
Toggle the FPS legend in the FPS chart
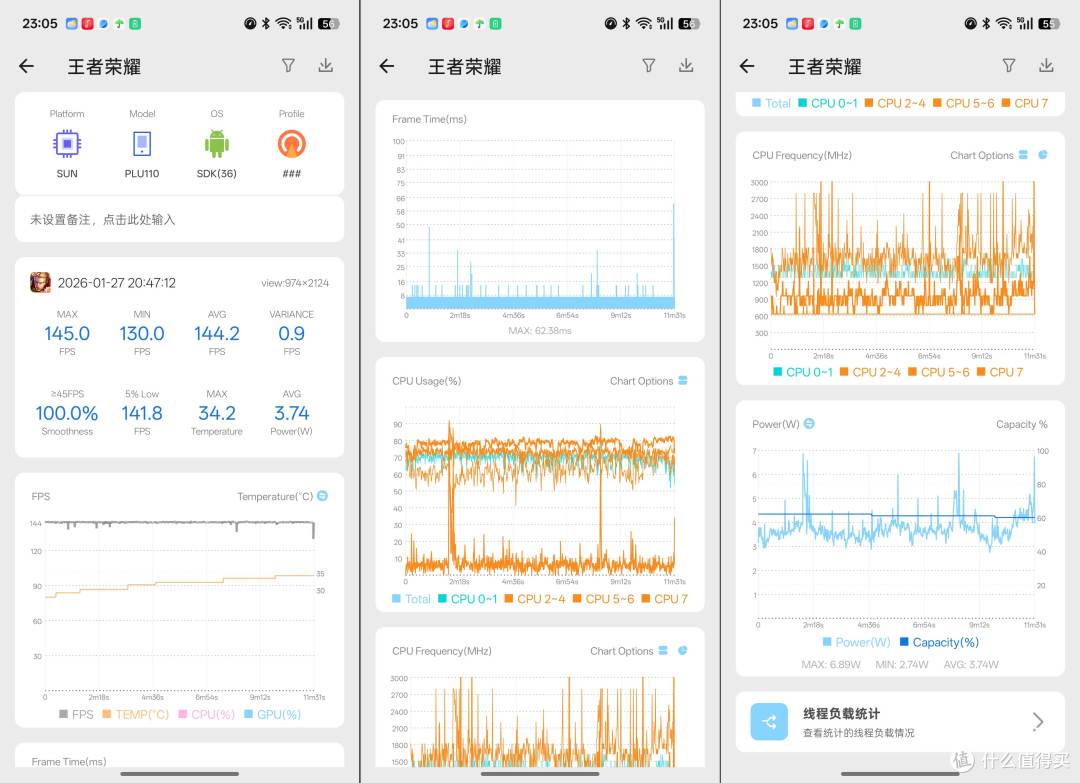76,714
